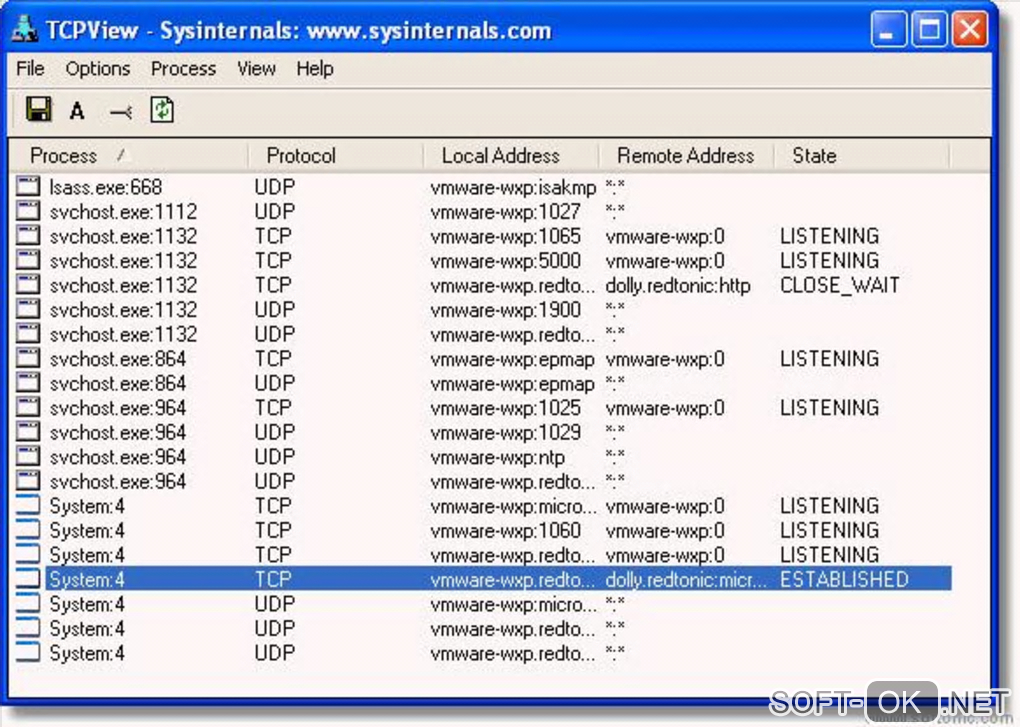Select the lsass.exe:668 process name
Viewport: 1020px width, 727px height.
[x=105, y=187]
